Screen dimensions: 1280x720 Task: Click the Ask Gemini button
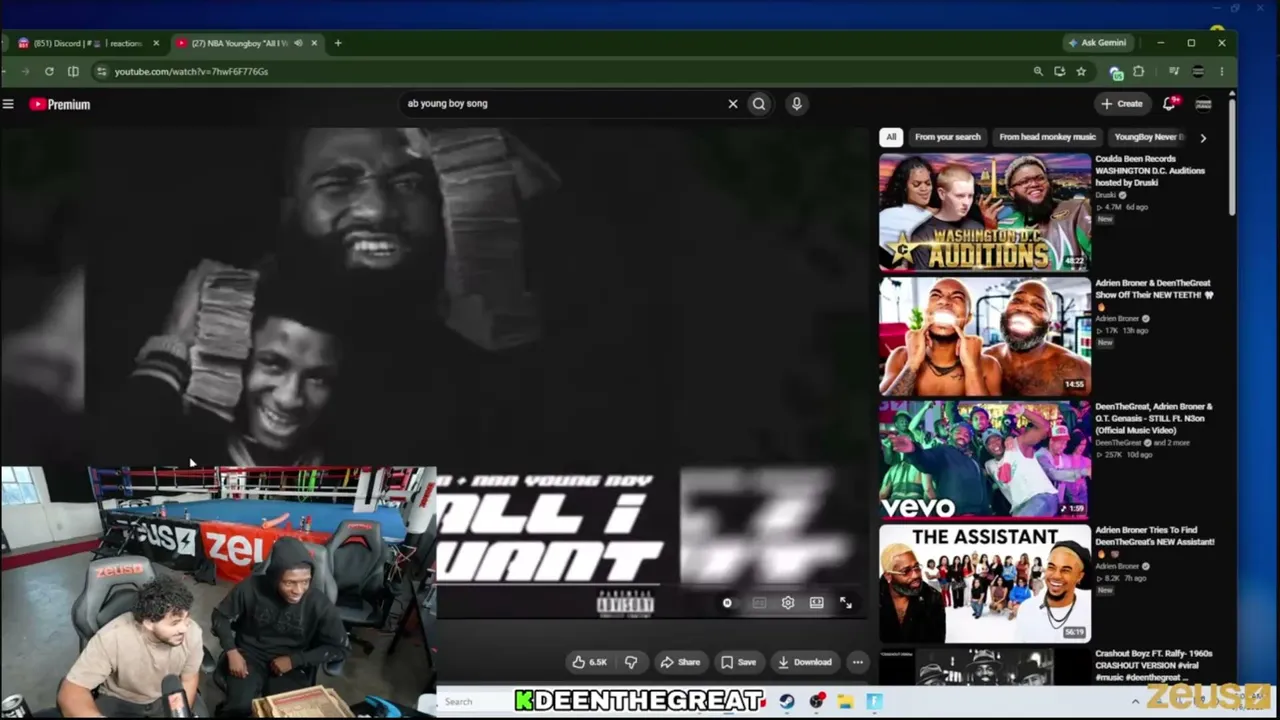coord(1098,43)
